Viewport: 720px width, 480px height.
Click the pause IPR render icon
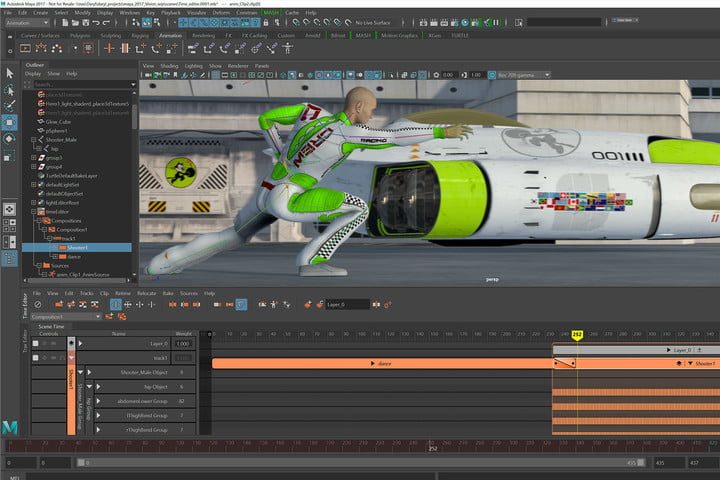coord(496,23)
